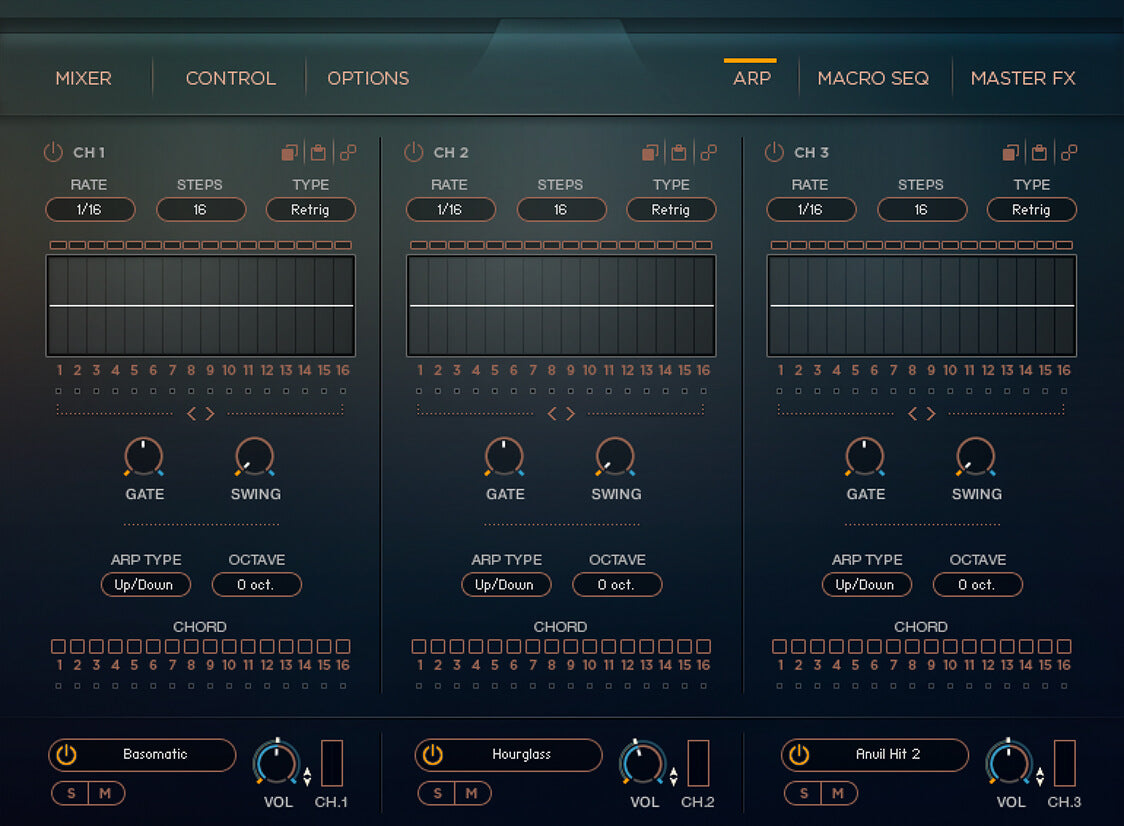Viewport: 1124px width, 826px height.
Task: Toggle power for the Basomatic sound slot
Action: coord(66,755)
